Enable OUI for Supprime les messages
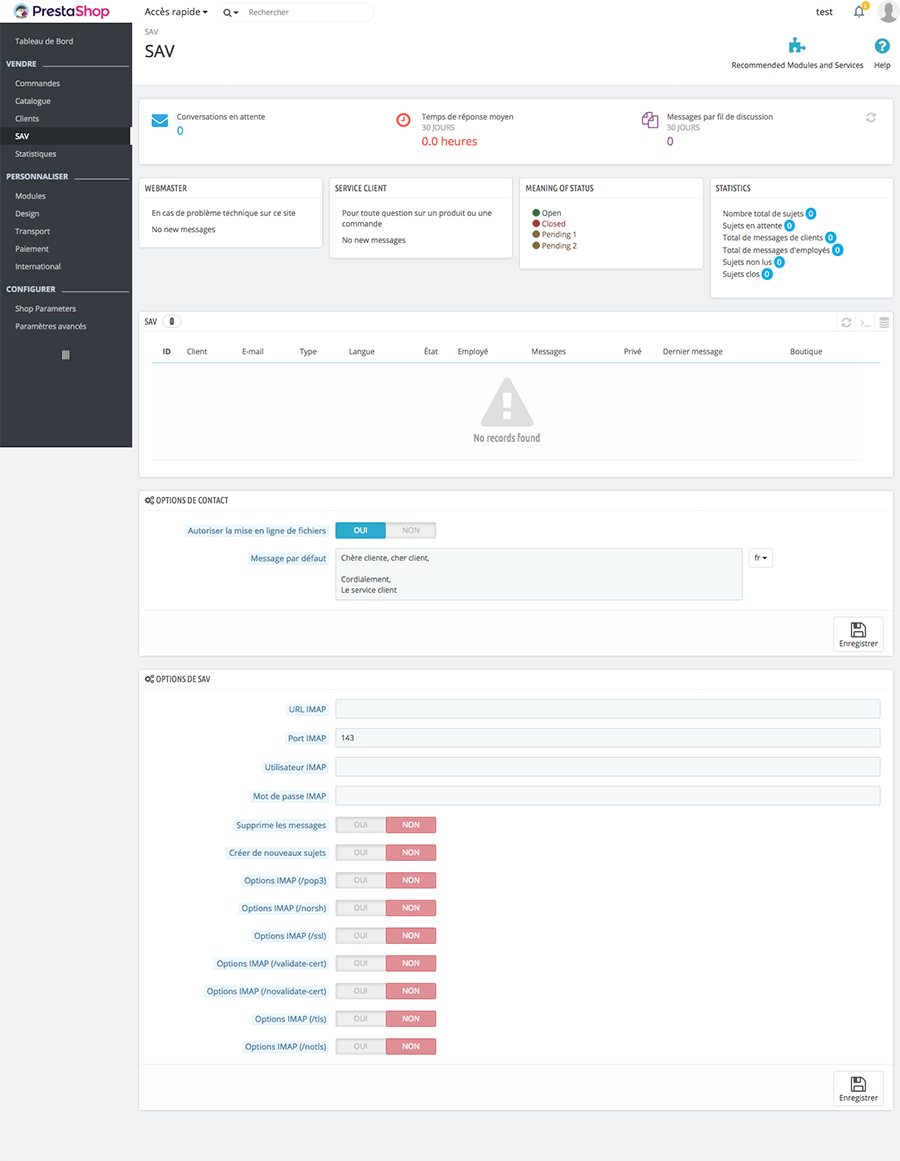 pos(360,825)
